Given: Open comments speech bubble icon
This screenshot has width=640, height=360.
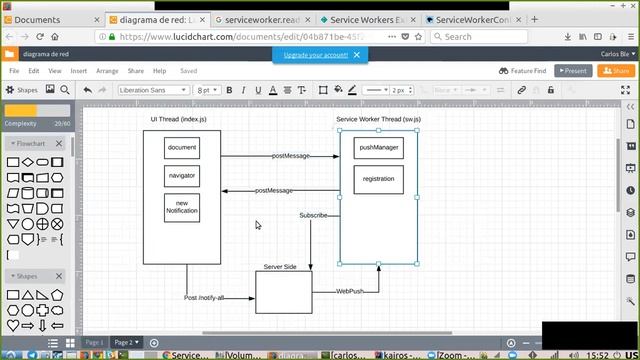Looking at the screenshot, I should coord(631,257).
